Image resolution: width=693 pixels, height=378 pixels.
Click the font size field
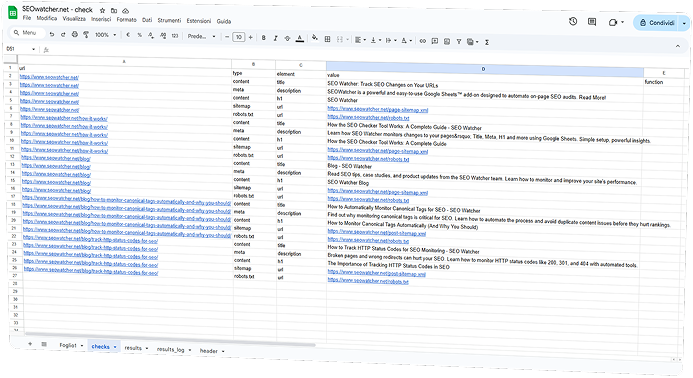coord(239,37)
